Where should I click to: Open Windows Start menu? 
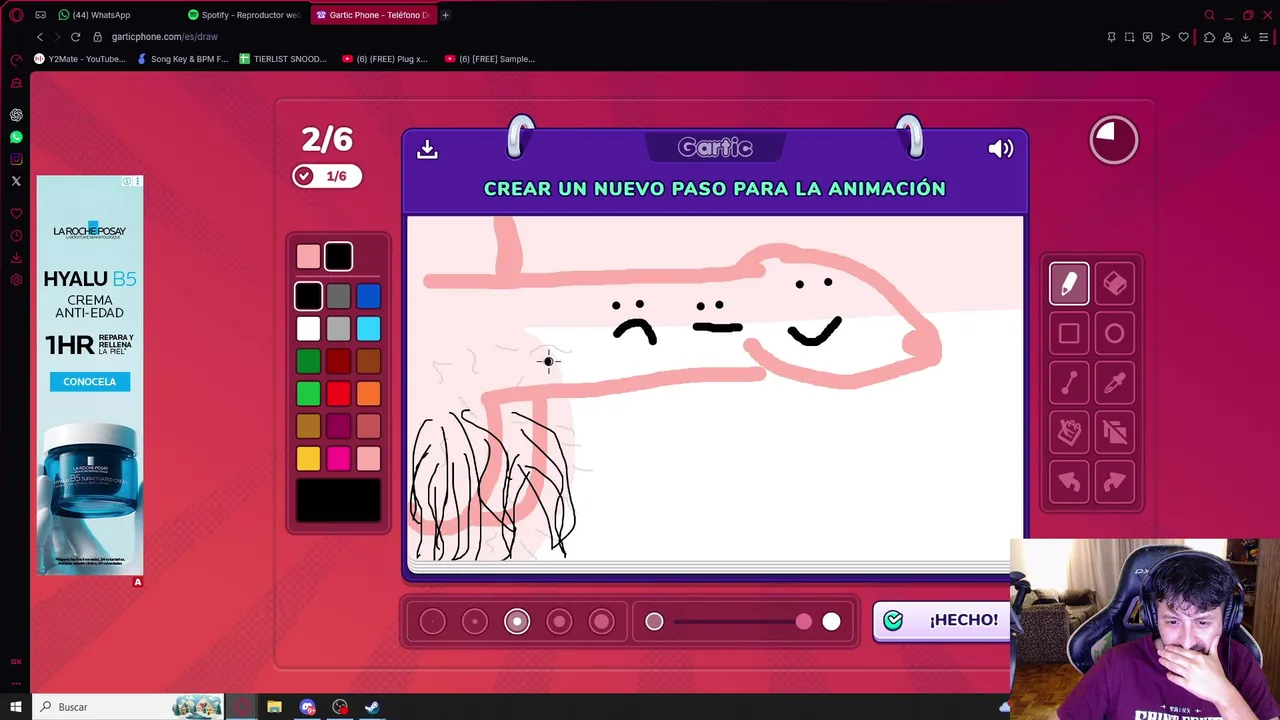click(16, 707)
